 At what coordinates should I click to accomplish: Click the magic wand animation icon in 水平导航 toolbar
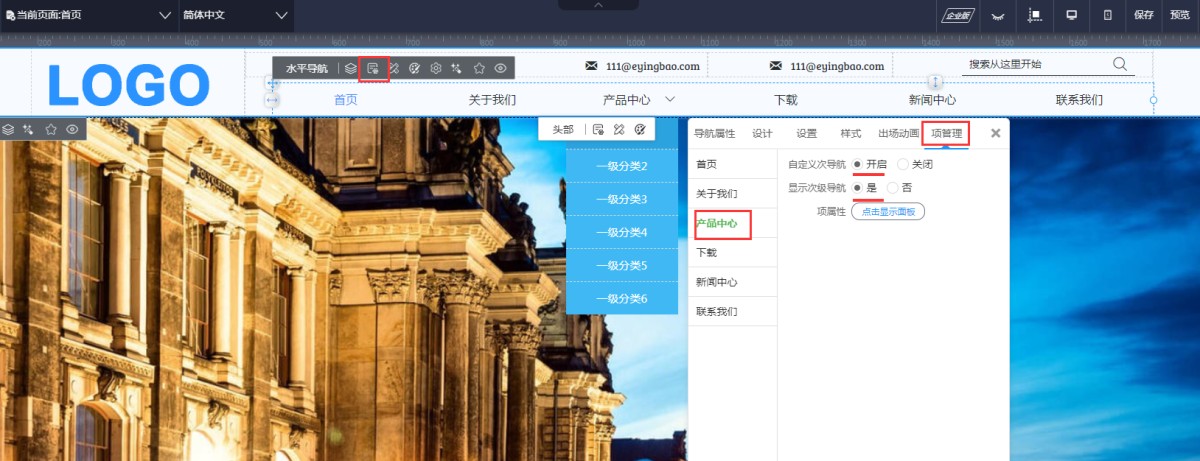457,68
